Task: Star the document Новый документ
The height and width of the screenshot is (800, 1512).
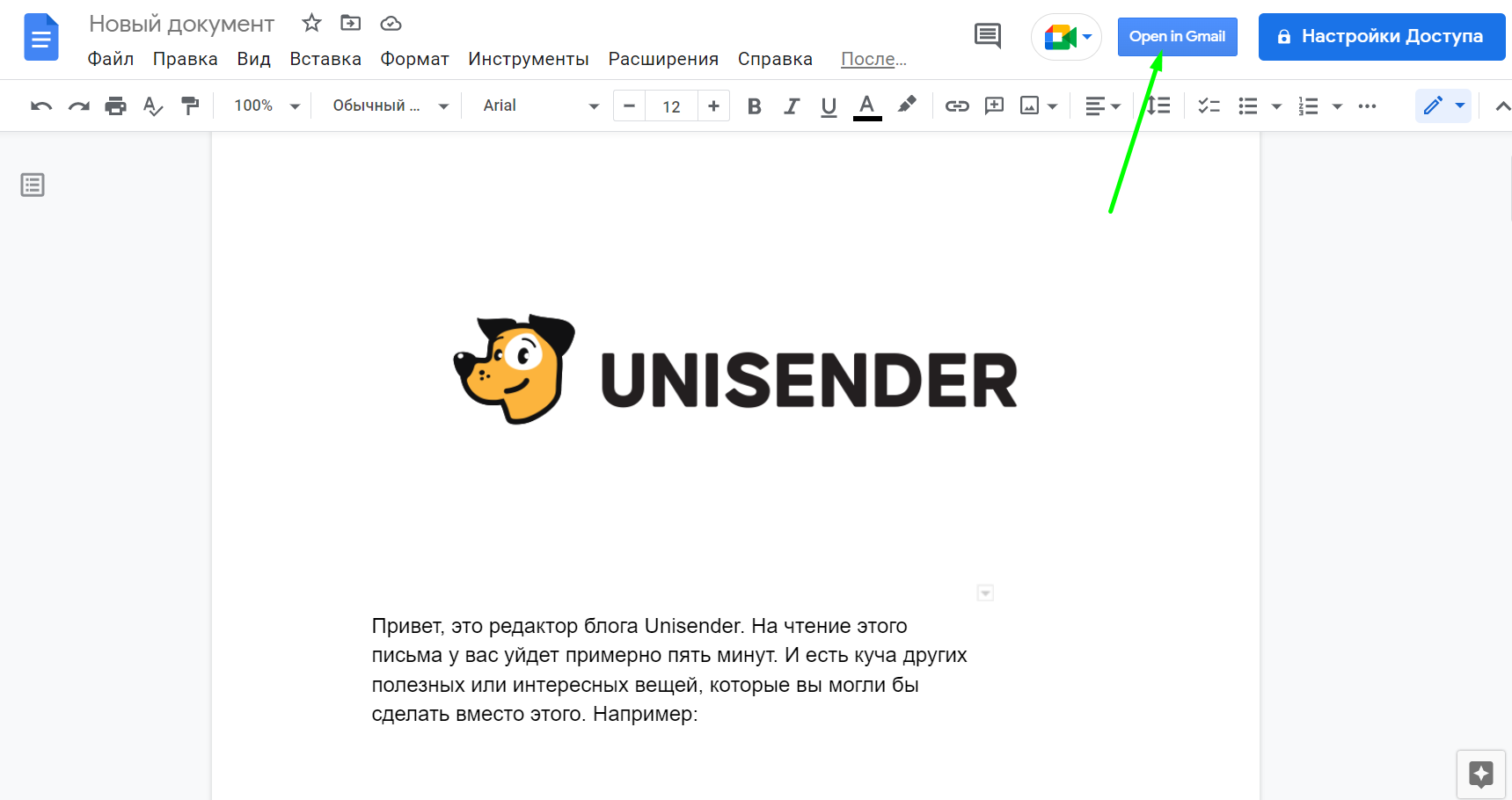Action: coord(311,23)
